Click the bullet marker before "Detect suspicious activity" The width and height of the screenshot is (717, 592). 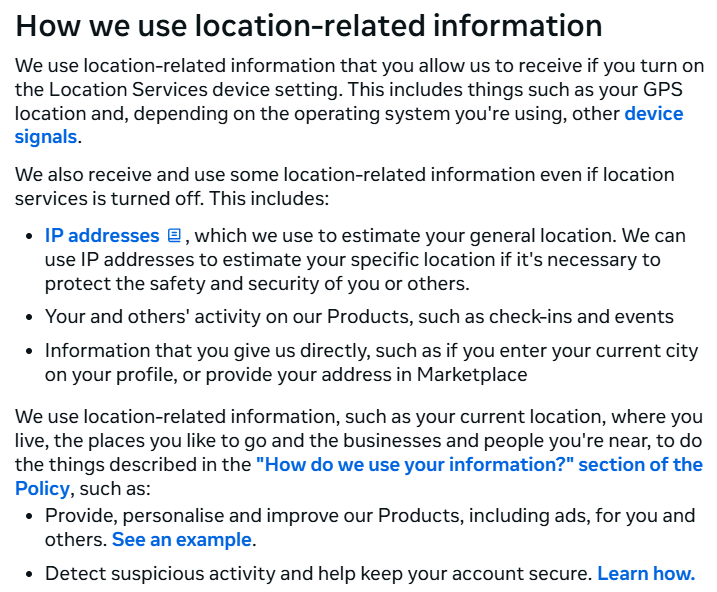click(30, 575)
